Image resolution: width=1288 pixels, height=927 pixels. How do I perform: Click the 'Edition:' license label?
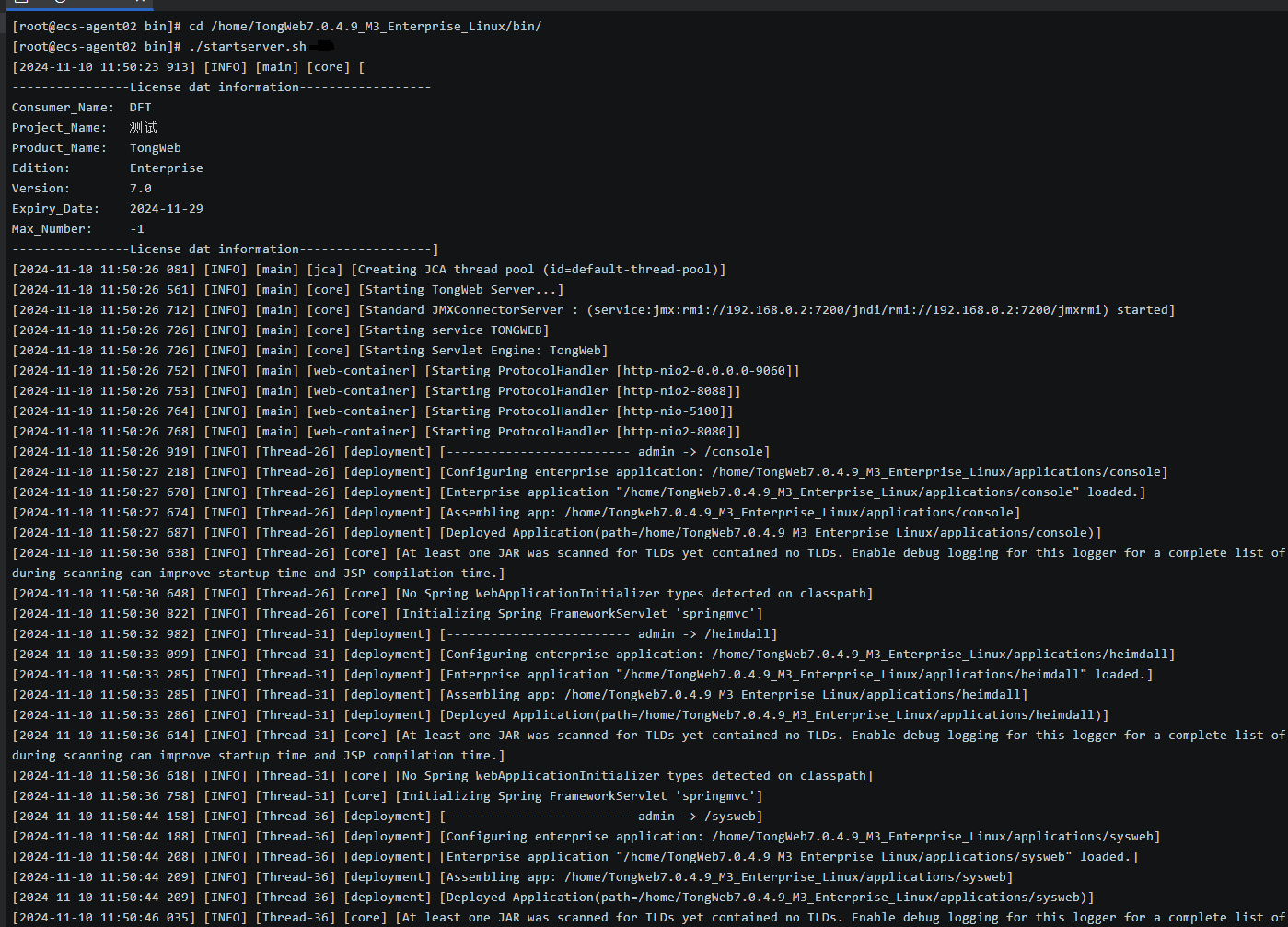[x=41, y=168]
